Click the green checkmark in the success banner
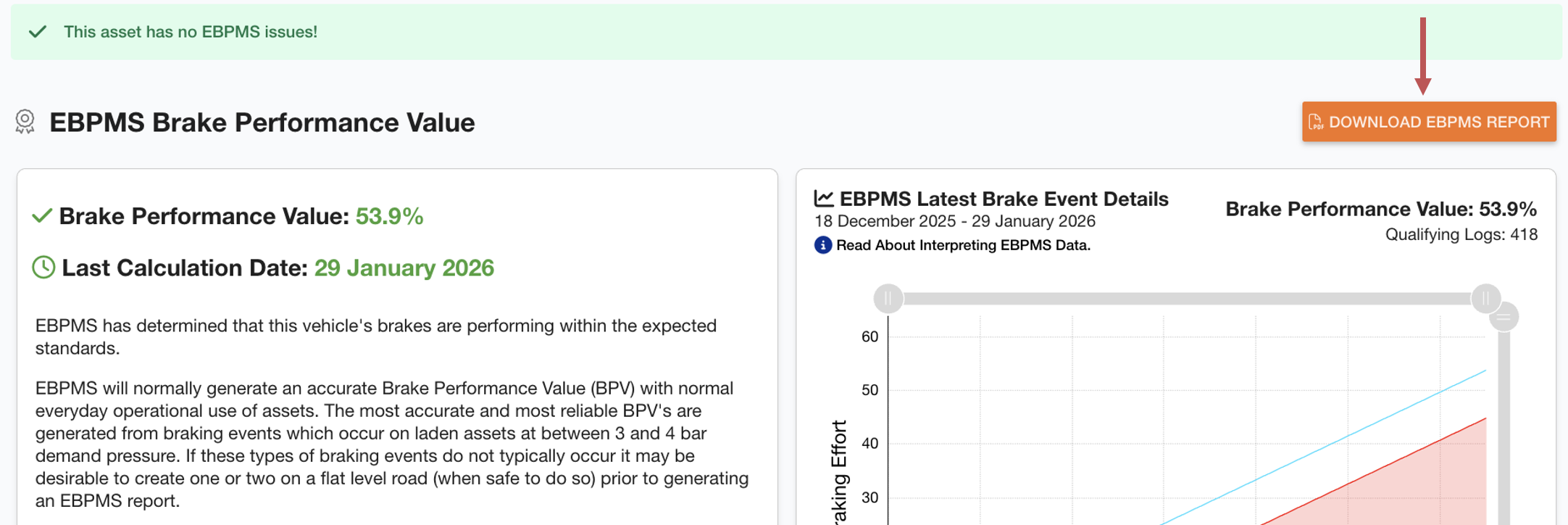This screenshot has width=1568, height=525. click(x=38, y=32)
